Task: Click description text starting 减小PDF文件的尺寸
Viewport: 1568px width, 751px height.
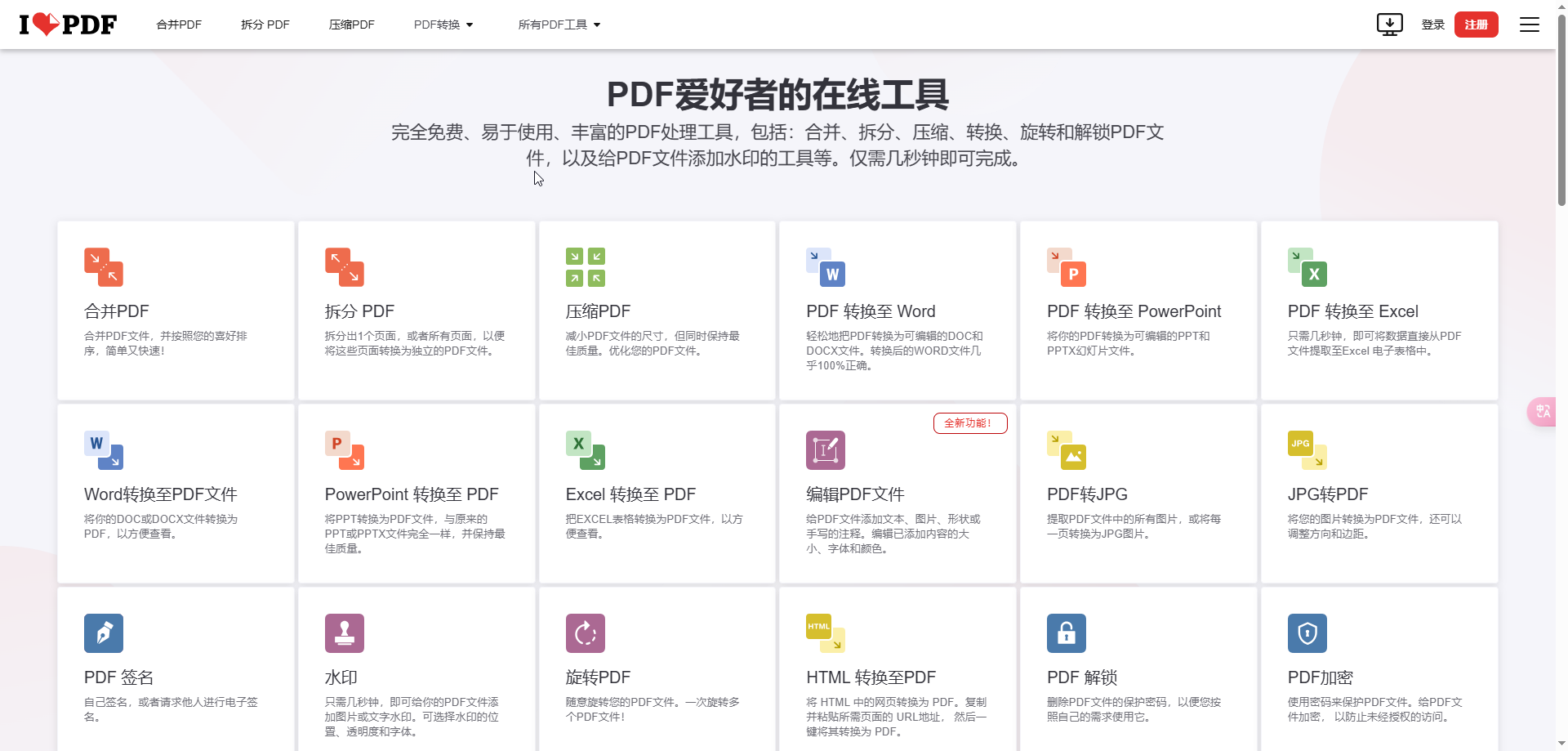Action: point(653,343)
